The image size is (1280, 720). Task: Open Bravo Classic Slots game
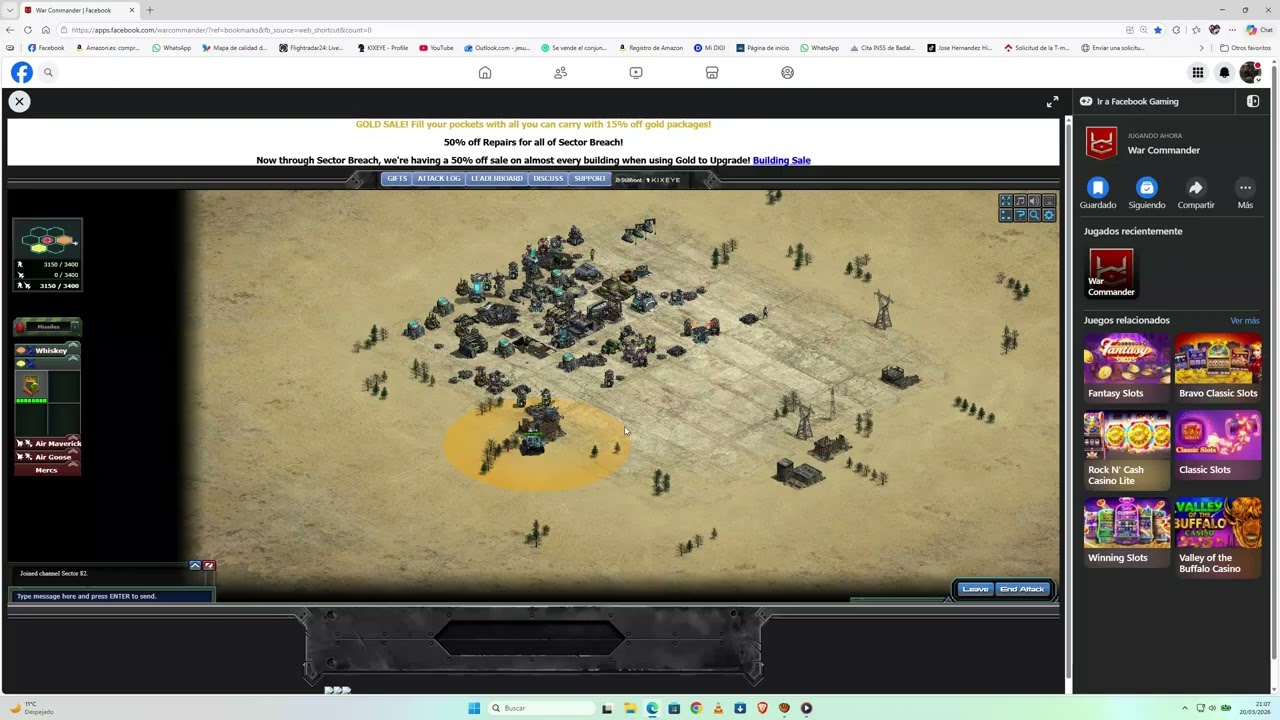1217,366
